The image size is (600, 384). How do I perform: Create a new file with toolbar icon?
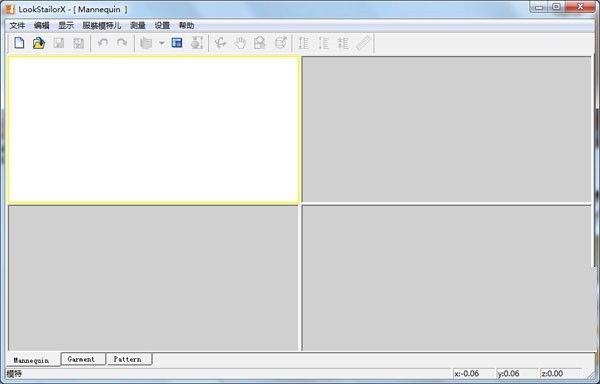(19, 43)
